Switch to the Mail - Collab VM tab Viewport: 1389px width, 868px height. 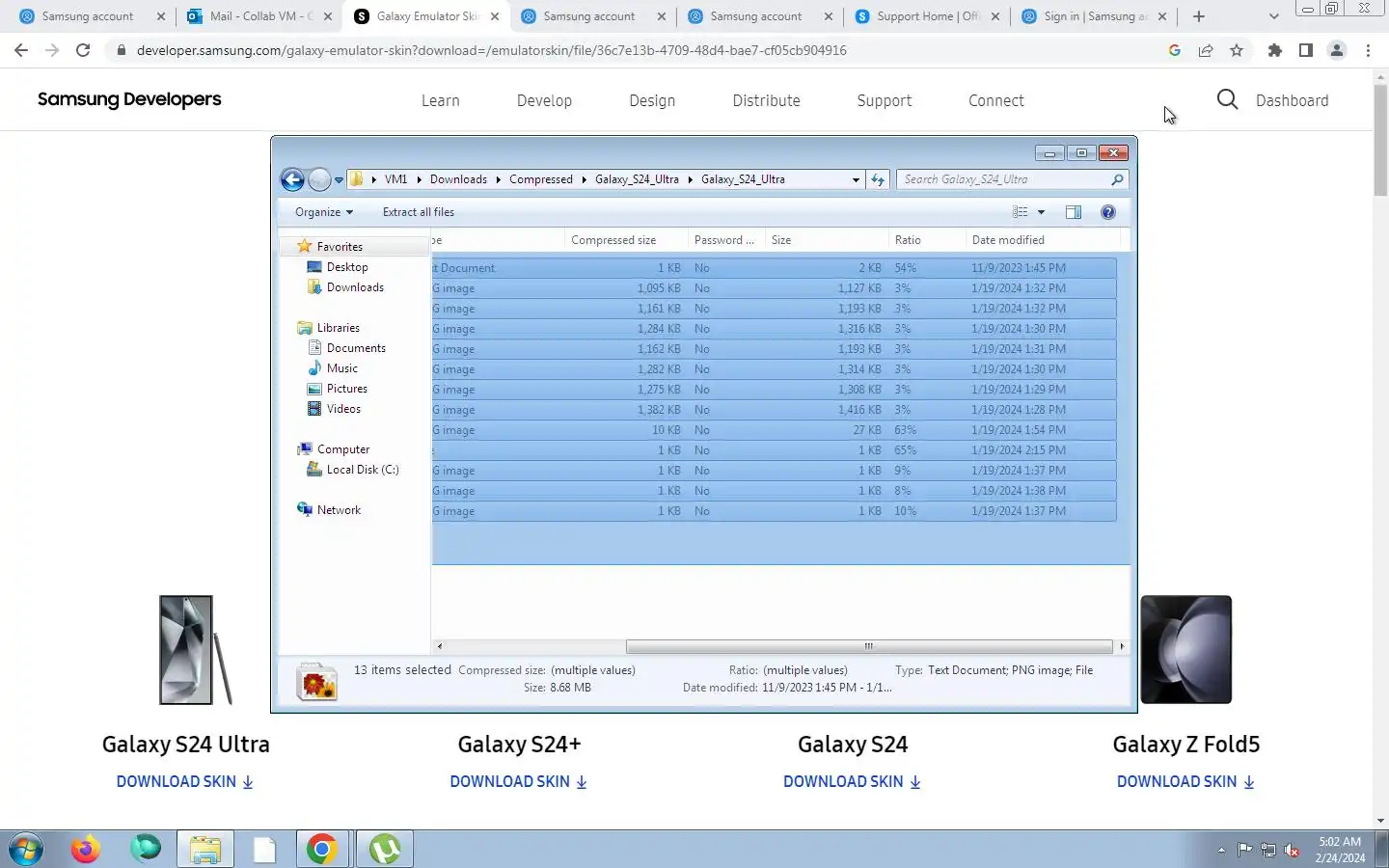259,16
